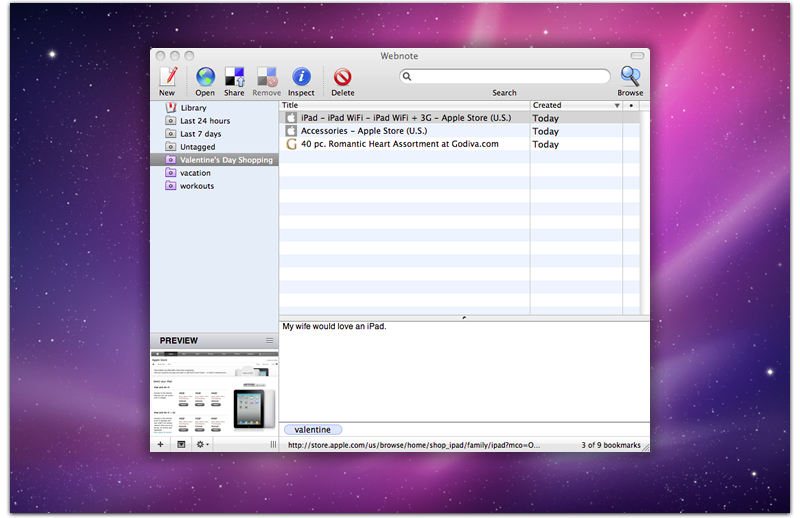This screenshot has width=800, height=518.
Task: Select the Accessories - Apple Store bookmark
Action: point(459,131)
